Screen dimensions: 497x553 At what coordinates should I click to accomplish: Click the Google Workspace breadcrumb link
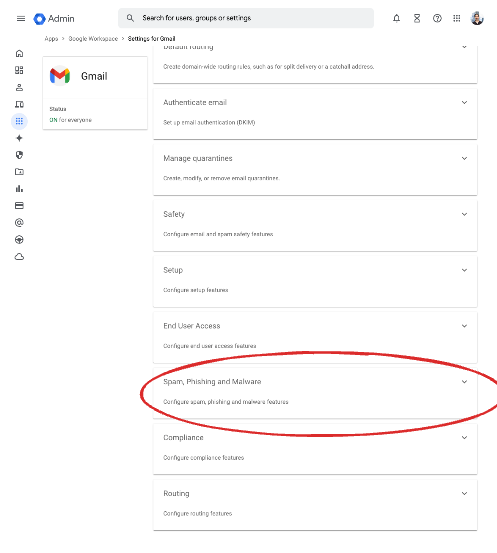[x=93, y=39]
